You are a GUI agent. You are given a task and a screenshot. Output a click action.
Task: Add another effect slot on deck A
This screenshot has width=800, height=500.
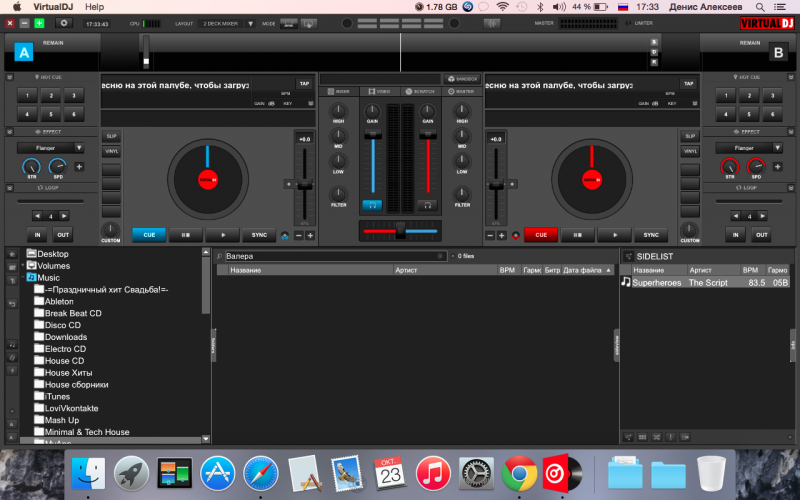click(x=79, y=166)
